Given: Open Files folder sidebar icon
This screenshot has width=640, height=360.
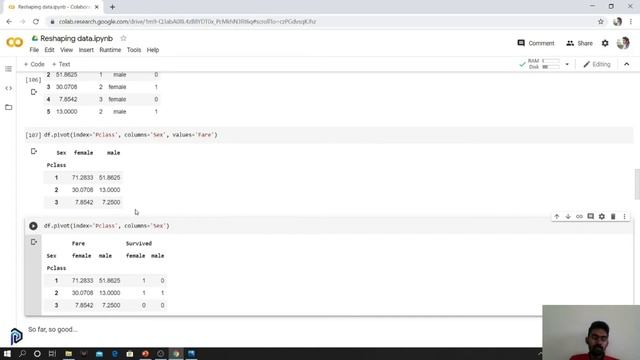Looking at the screenshot, I should (x=9, y=107).
